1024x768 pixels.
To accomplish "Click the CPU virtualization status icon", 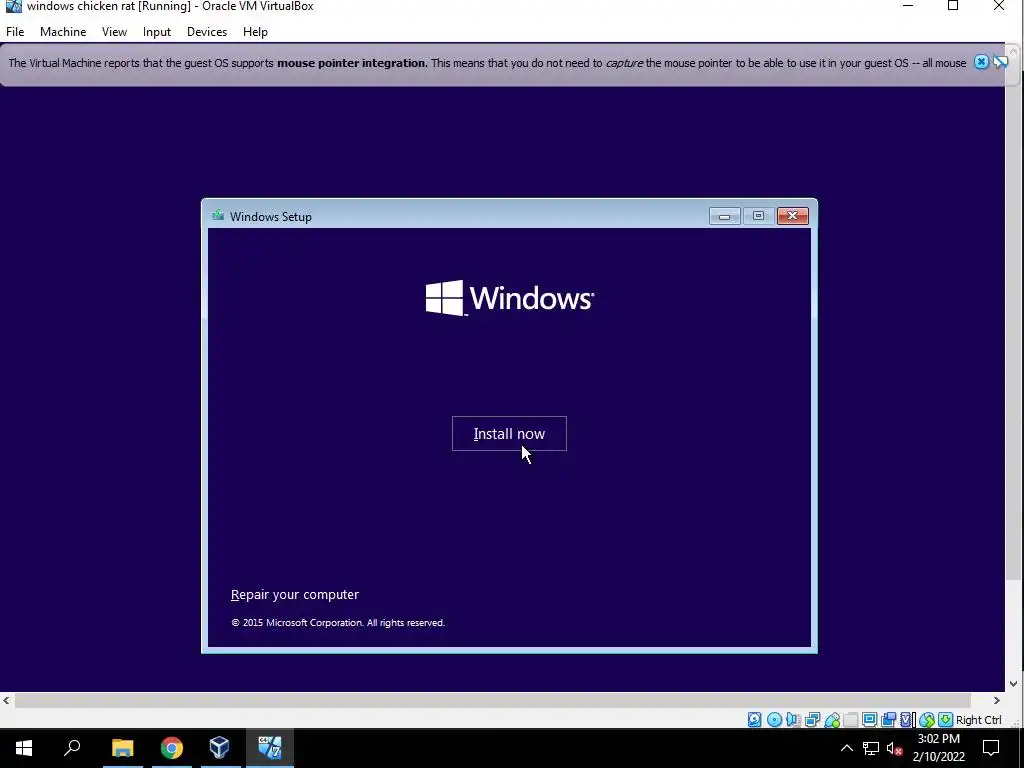I will [x=906, y=720].
